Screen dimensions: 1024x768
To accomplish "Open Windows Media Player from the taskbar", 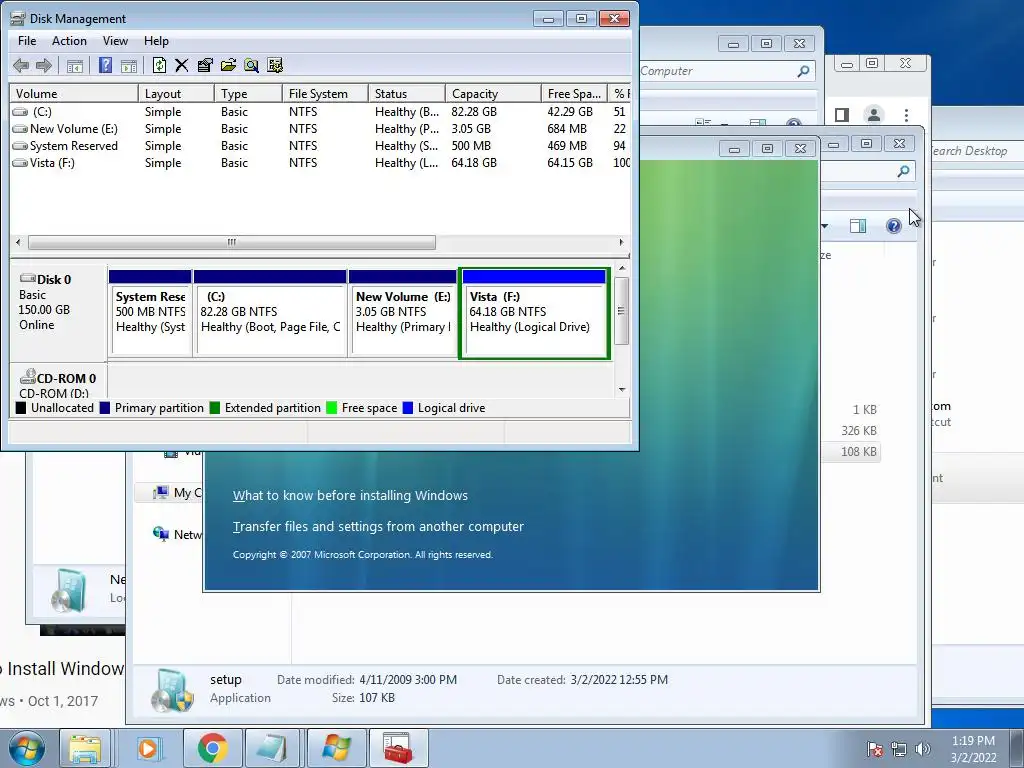I will coord(148,748).
